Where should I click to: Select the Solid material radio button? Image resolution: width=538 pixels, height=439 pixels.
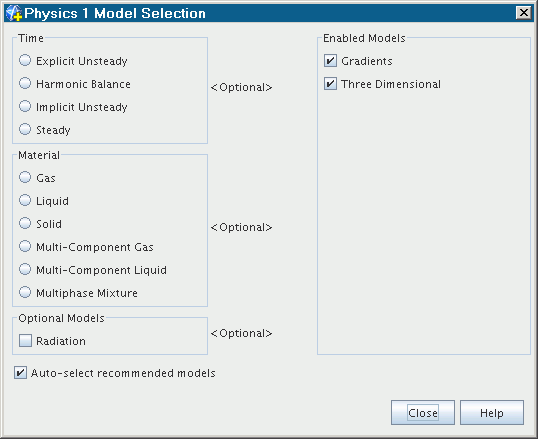pyautogui.click(x=25, y=223)
